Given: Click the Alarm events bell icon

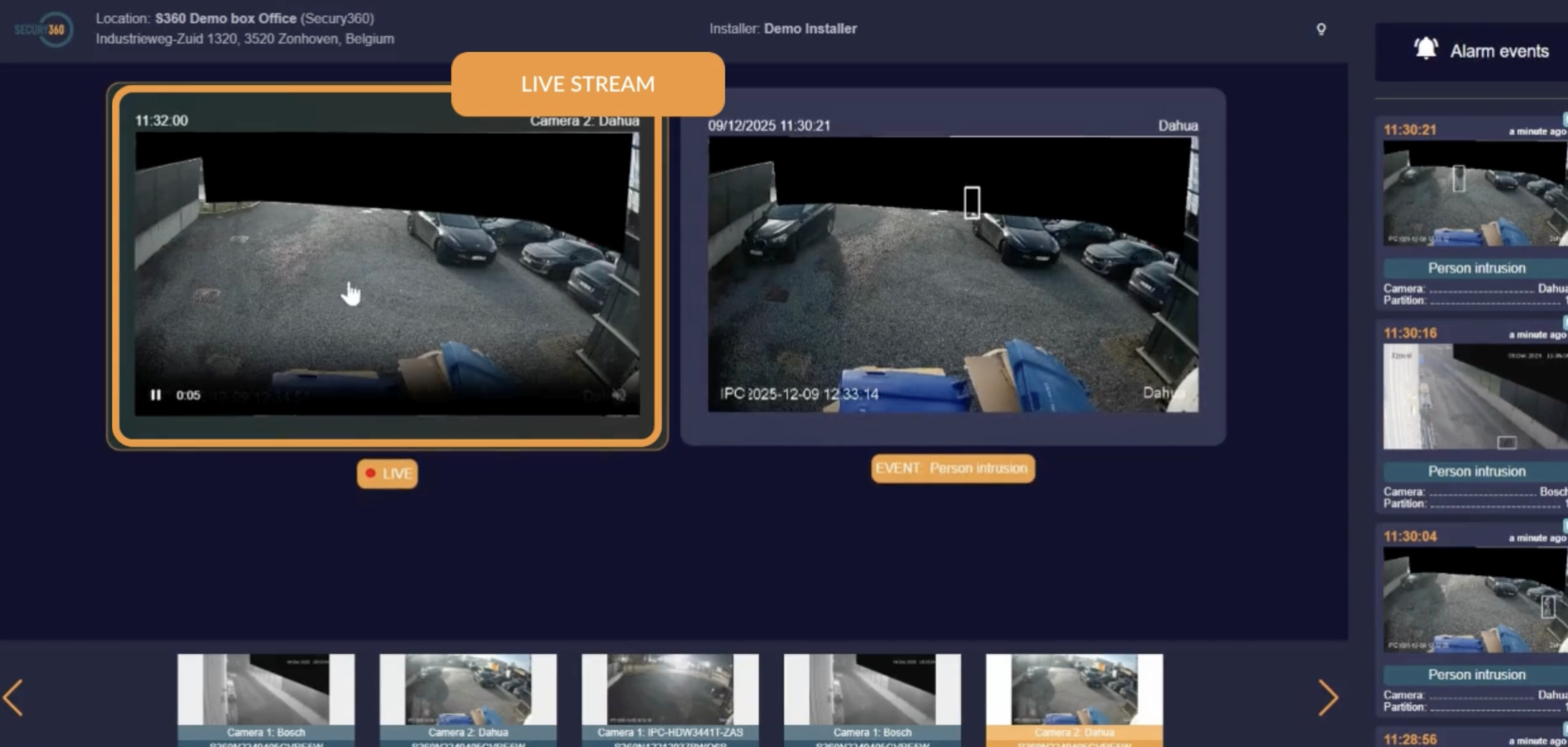Looking at the screenshot, I should tap(1426, 49).
